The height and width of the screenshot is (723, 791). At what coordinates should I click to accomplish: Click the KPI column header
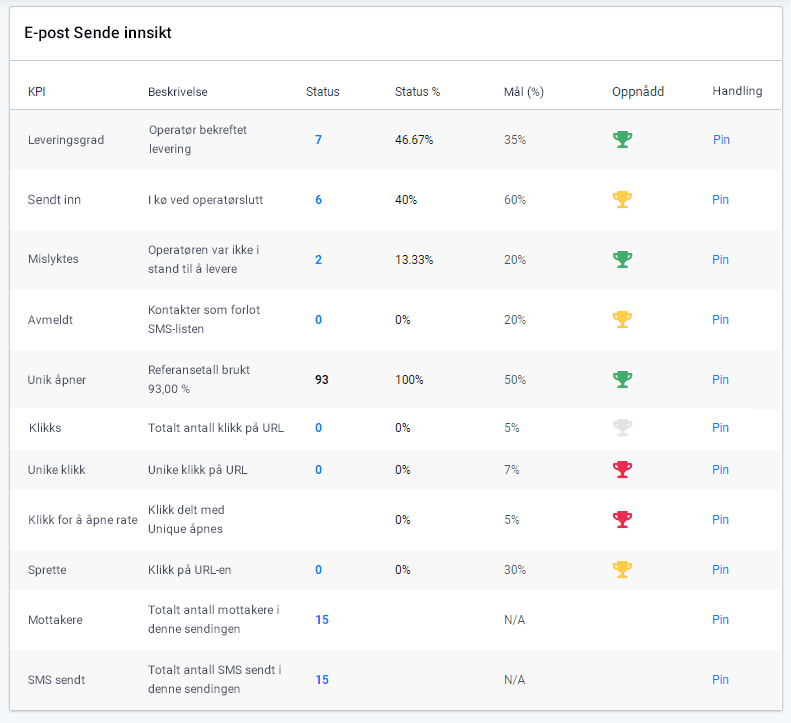pyautogui.click(x=37, y=92)
